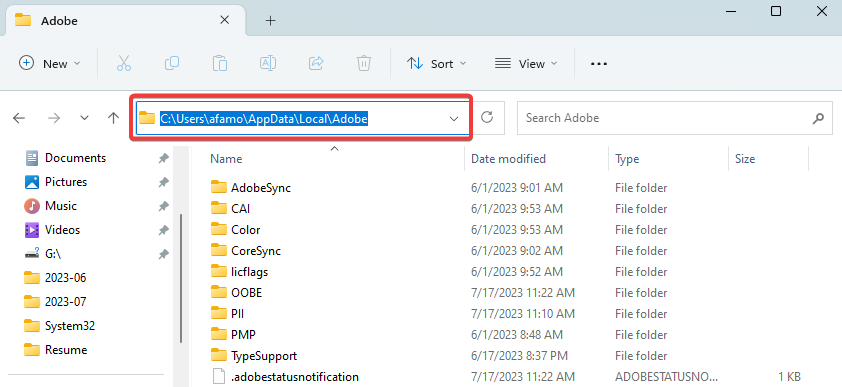Select the Color folder
Viewport: 842px width, 387px height.
pyautogui.click(x=245, y=230)
